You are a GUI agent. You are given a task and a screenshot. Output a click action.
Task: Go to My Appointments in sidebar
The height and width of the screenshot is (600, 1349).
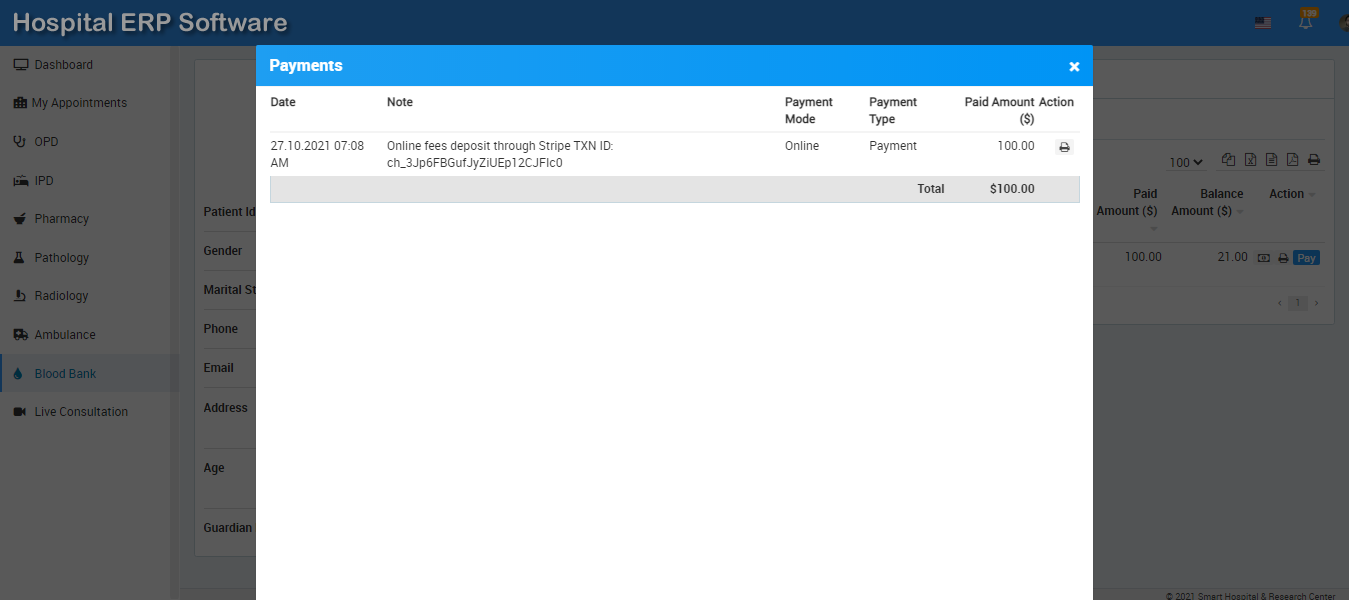pos(79,103)
